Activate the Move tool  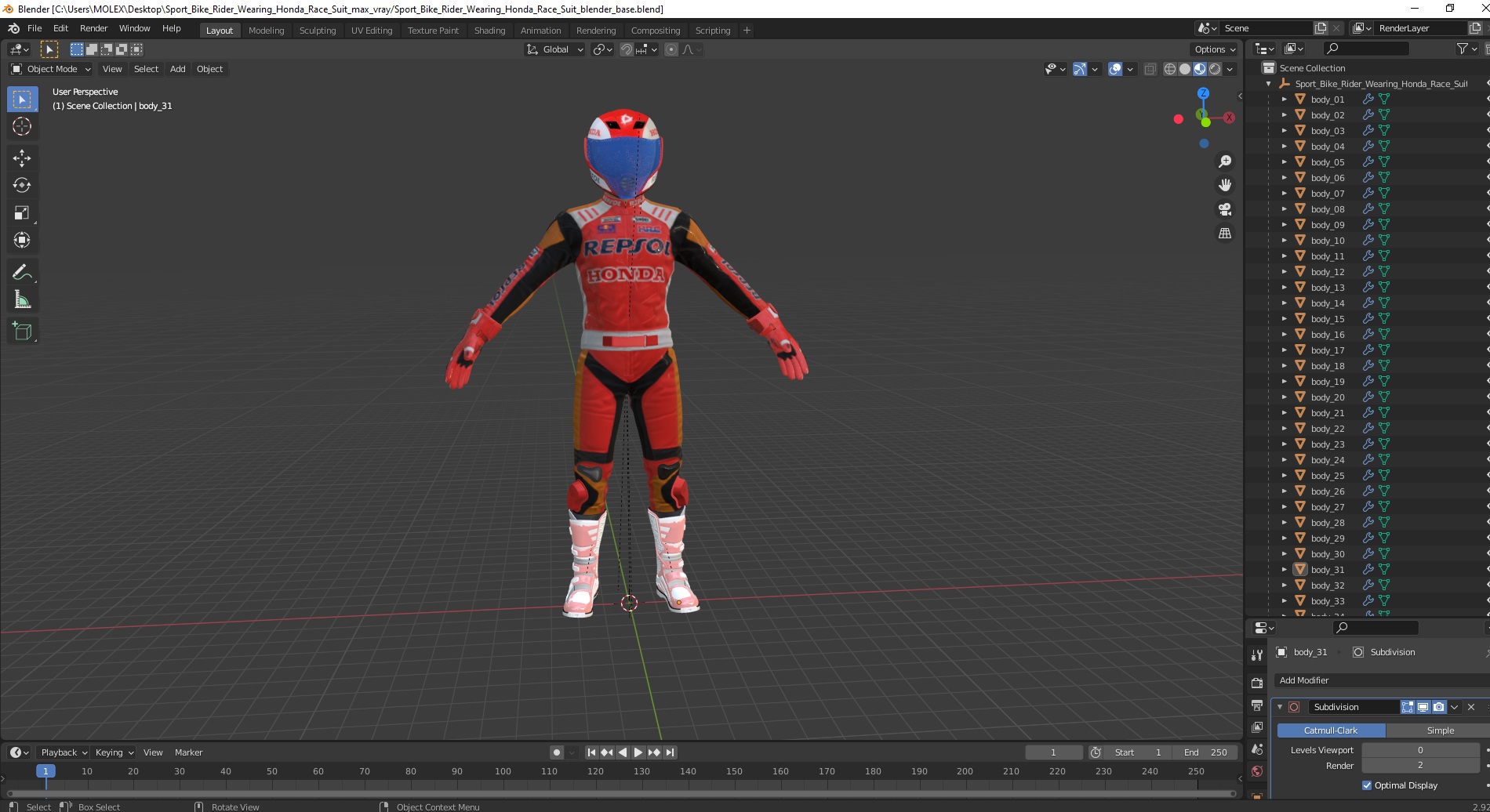click(22, 158)
